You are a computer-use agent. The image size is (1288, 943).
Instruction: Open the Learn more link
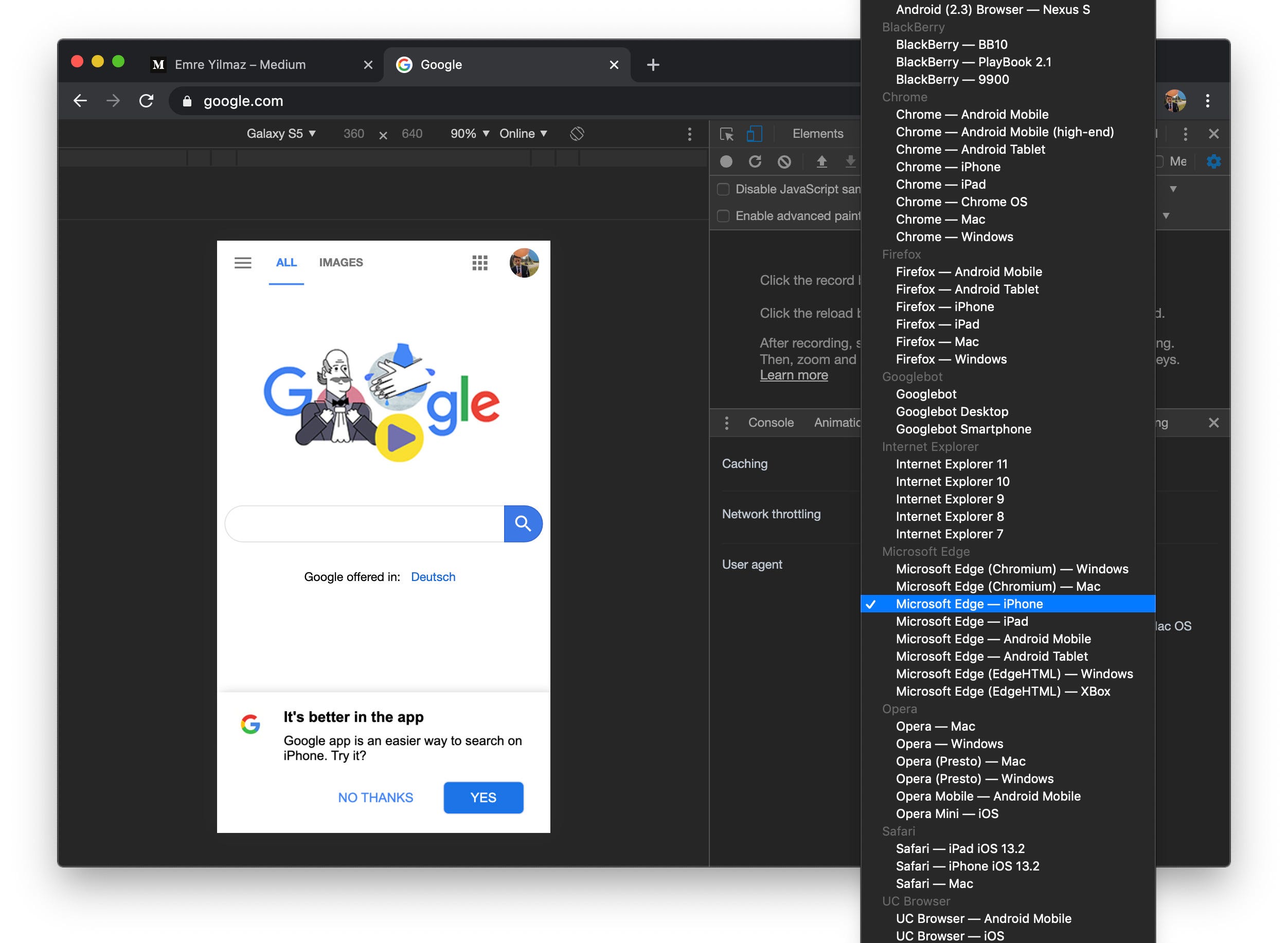[793, 375]
